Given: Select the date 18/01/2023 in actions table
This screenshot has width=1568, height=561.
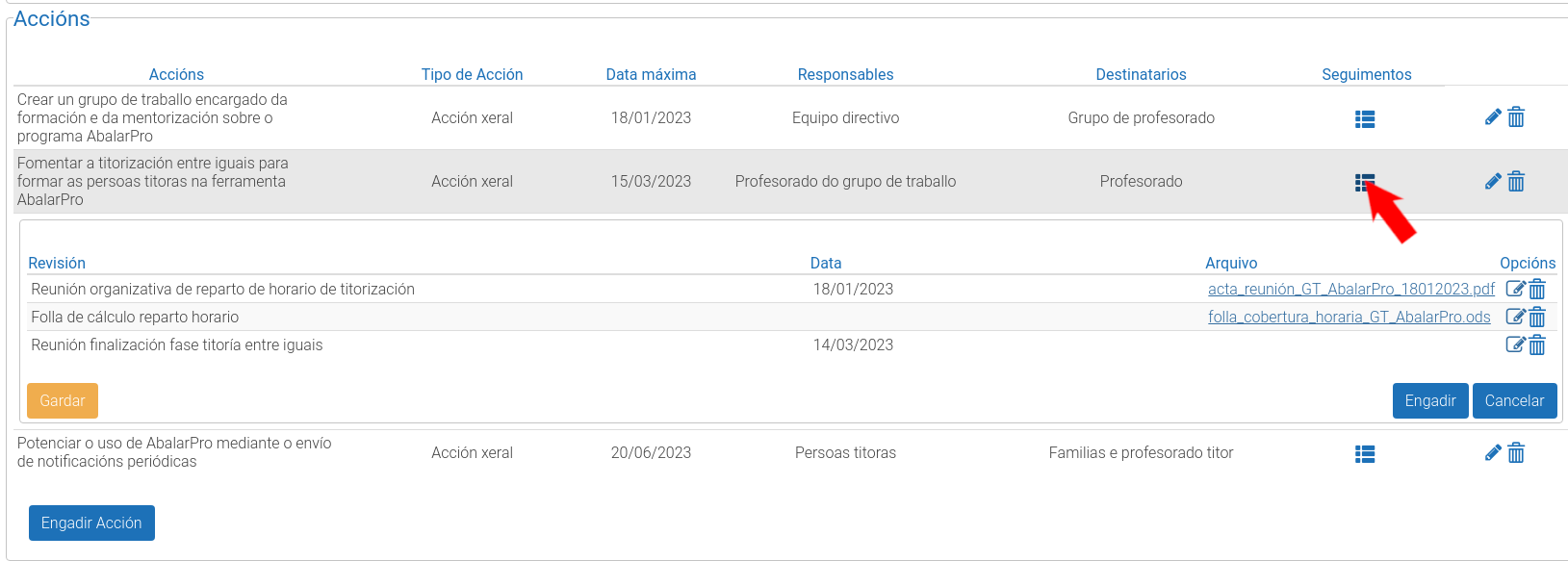Looking at the screenshot, I should [651, 117].
